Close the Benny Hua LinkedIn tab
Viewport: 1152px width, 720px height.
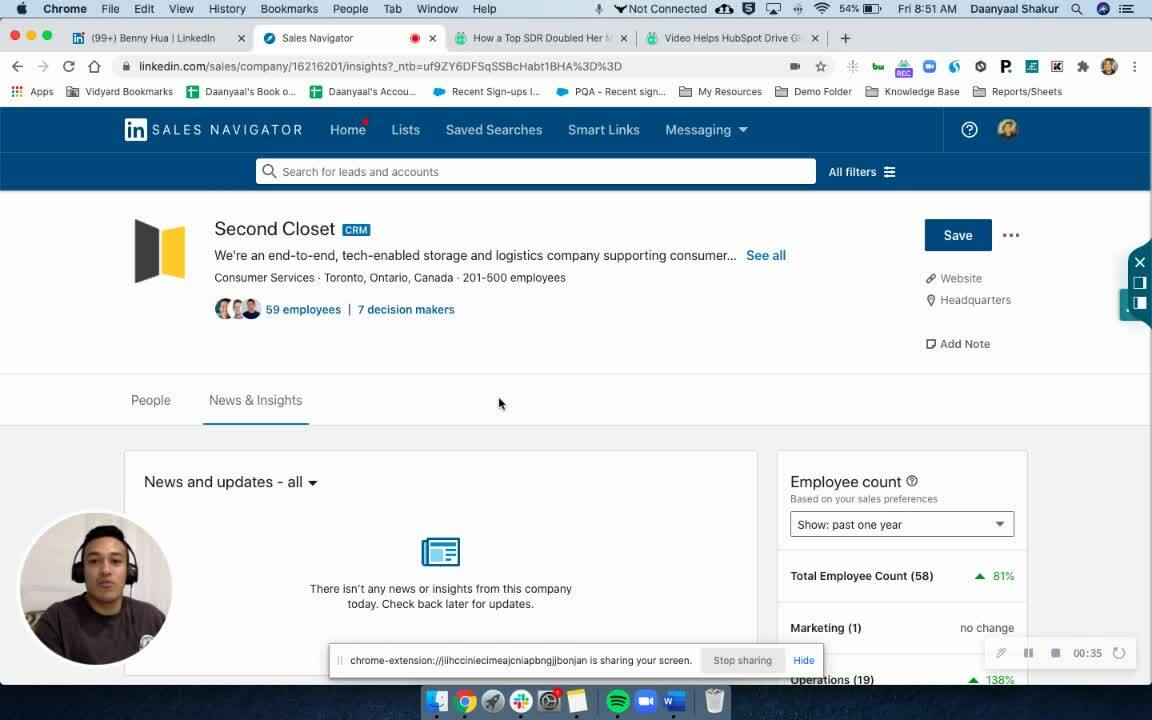[x=241, y=38]
